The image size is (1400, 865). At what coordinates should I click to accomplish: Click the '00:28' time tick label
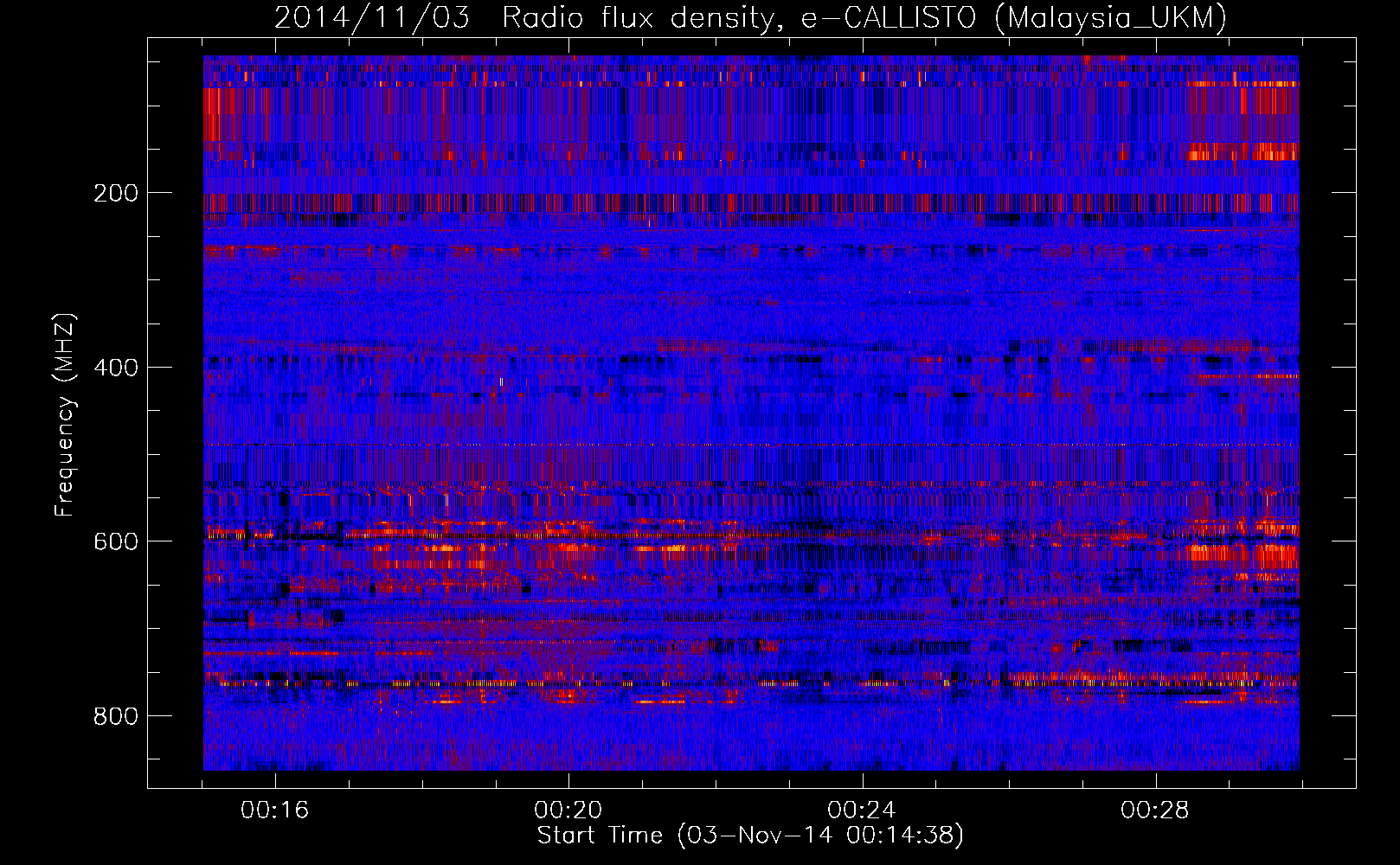click(1155, 811)
